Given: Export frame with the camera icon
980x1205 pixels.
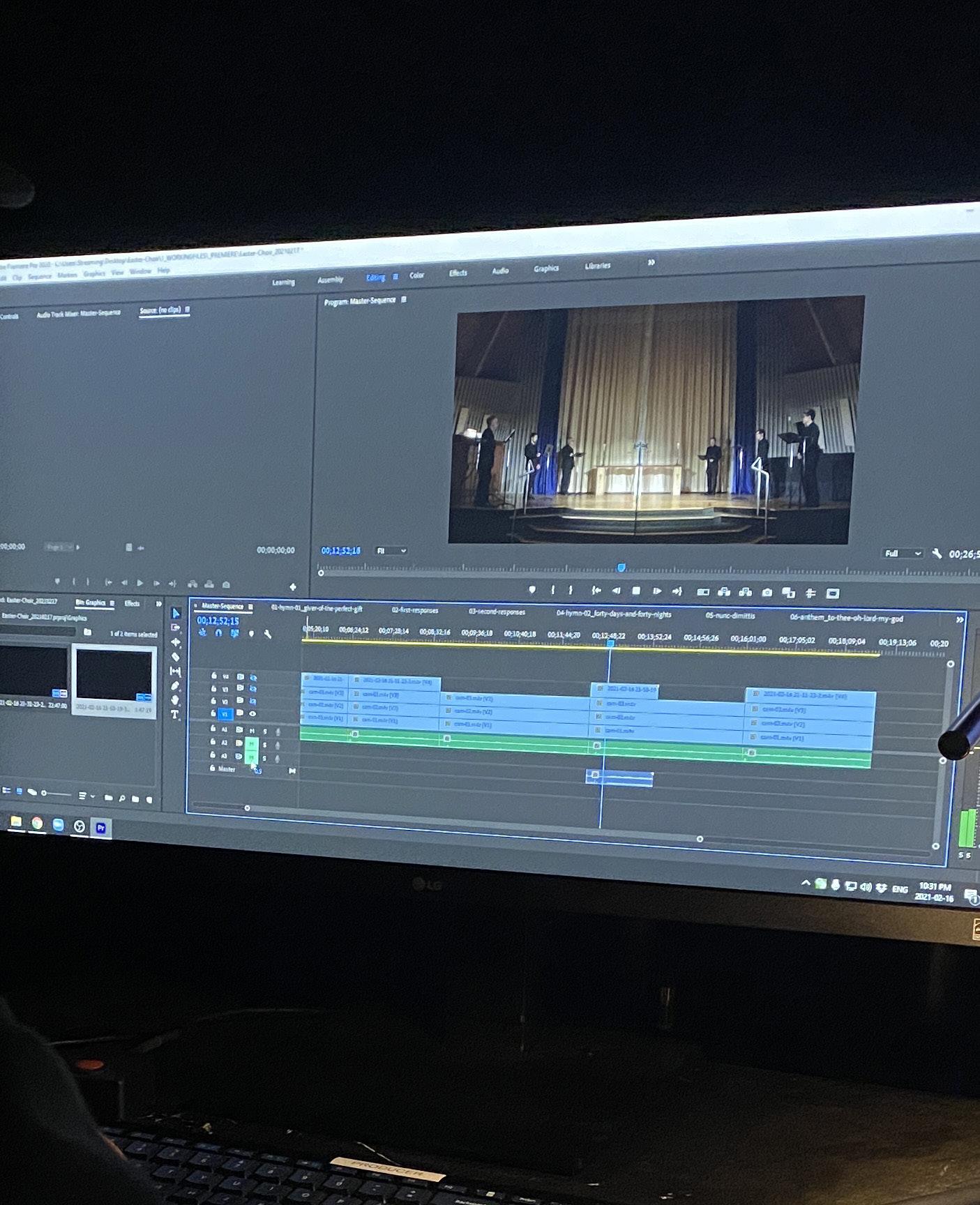Looking at the screenshot, I should 767,593.
